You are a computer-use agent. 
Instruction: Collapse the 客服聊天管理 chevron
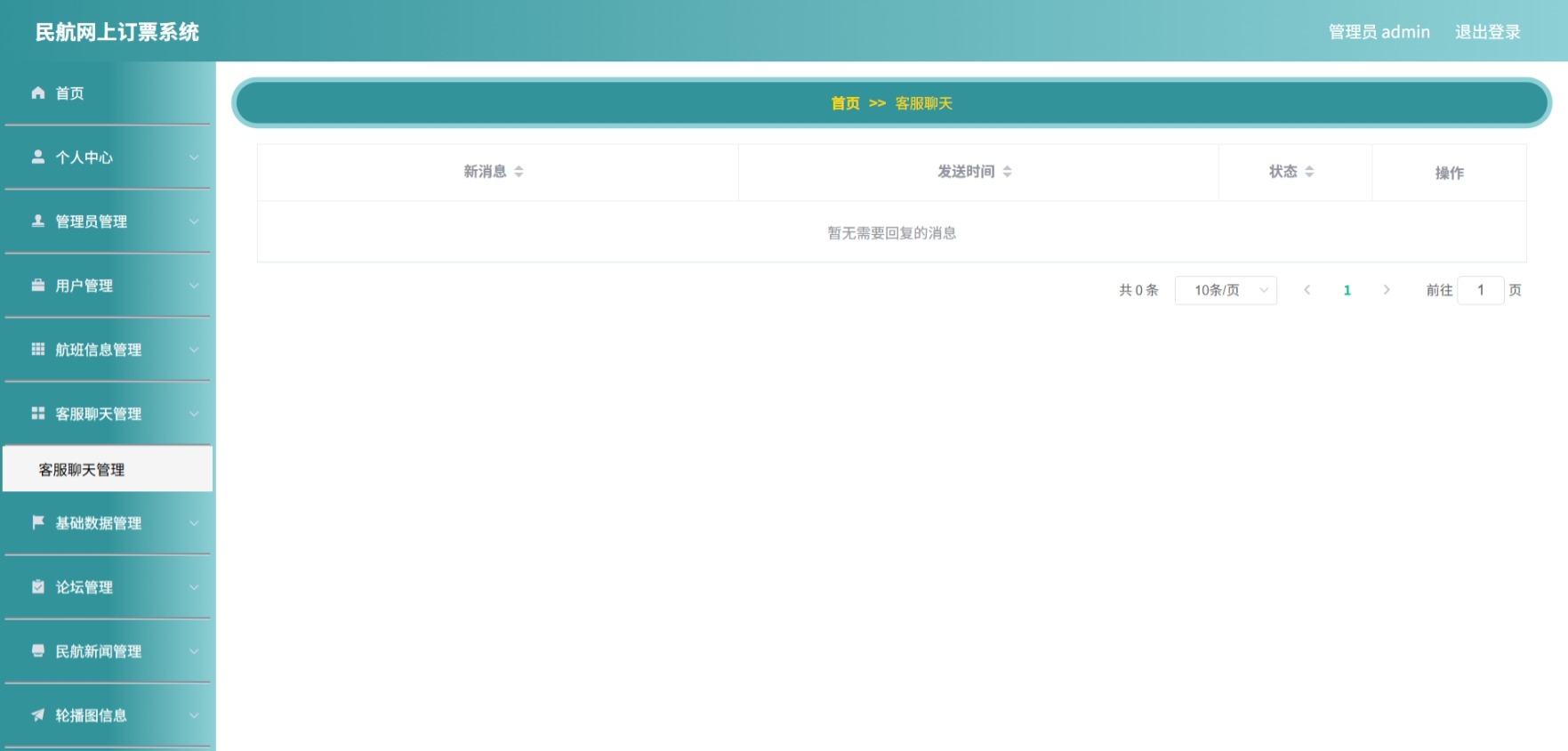194,414
